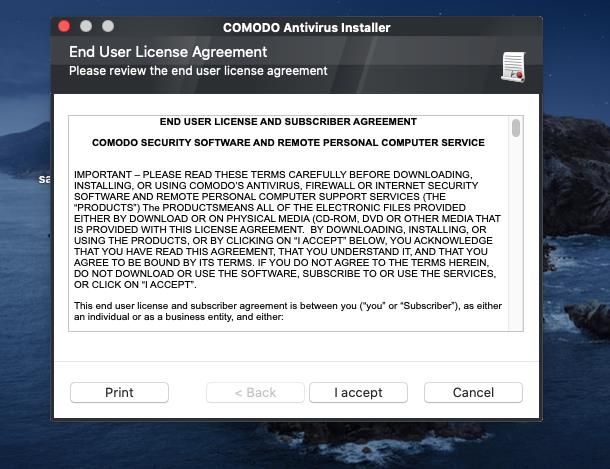Click the license document icon in header
Screen dimensions: 610x469
[x=514, y=67]
